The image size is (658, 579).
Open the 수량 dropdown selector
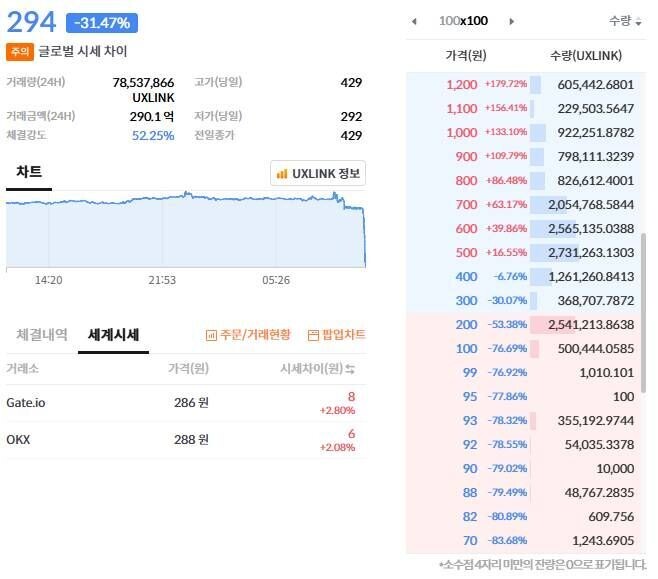(626, 21)
